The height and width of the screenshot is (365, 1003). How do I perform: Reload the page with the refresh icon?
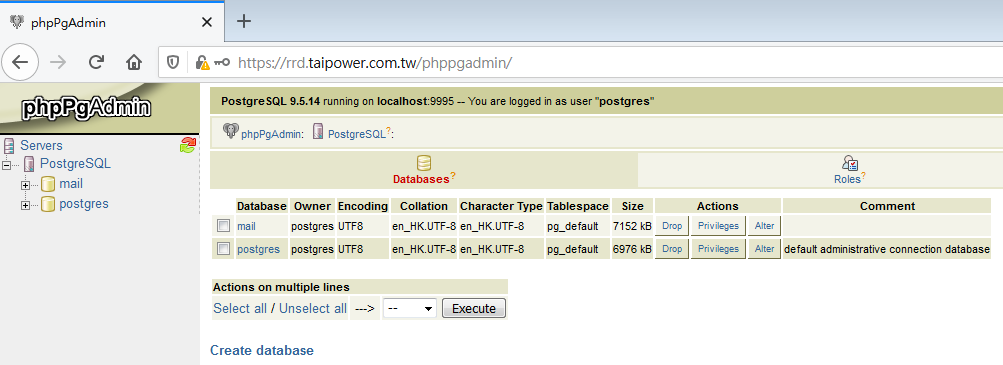click(x=96, y=61)
